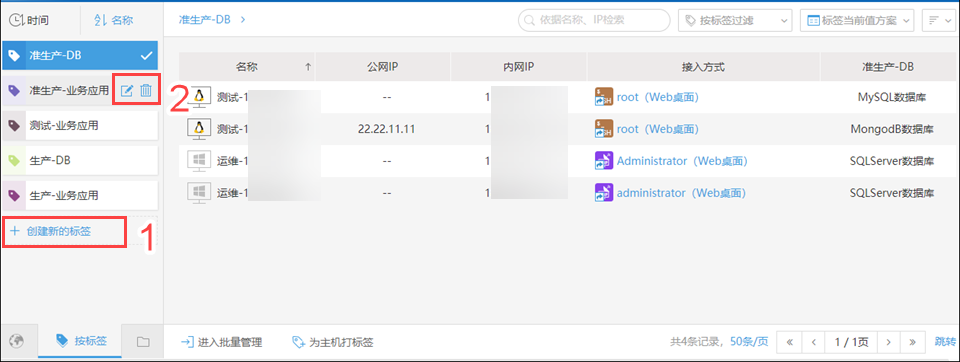Screen dimensions: 960x362
Task: Open the administrator (Web桌面) link
Action: 681,193
